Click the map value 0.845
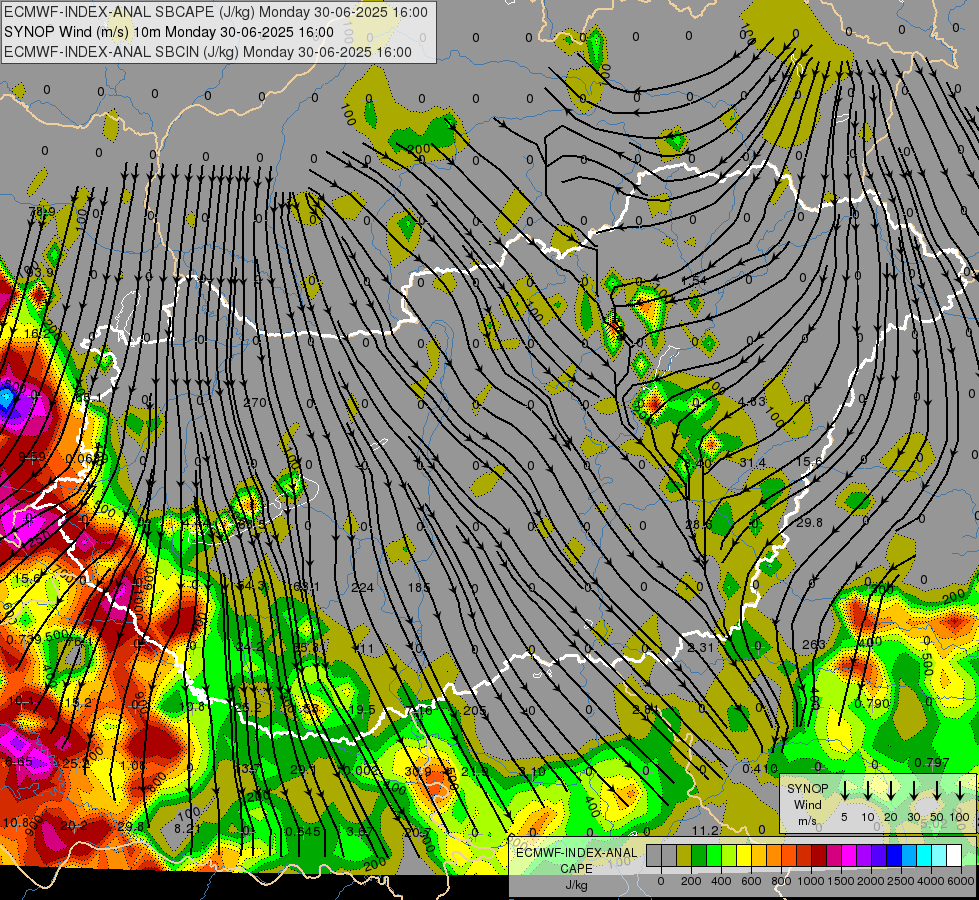The image size is (979, 900). [x=303, y=831]
